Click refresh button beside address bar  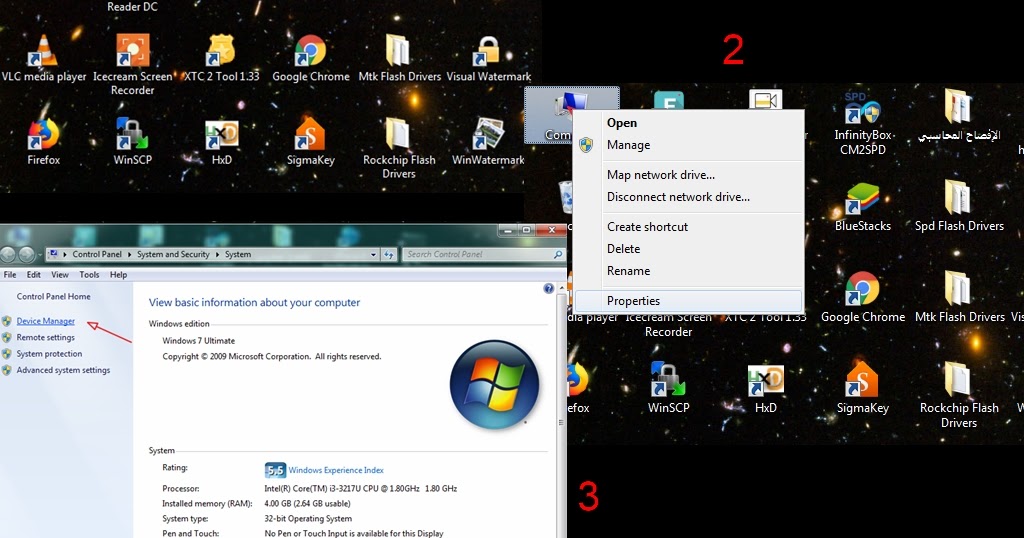[389, 255]
